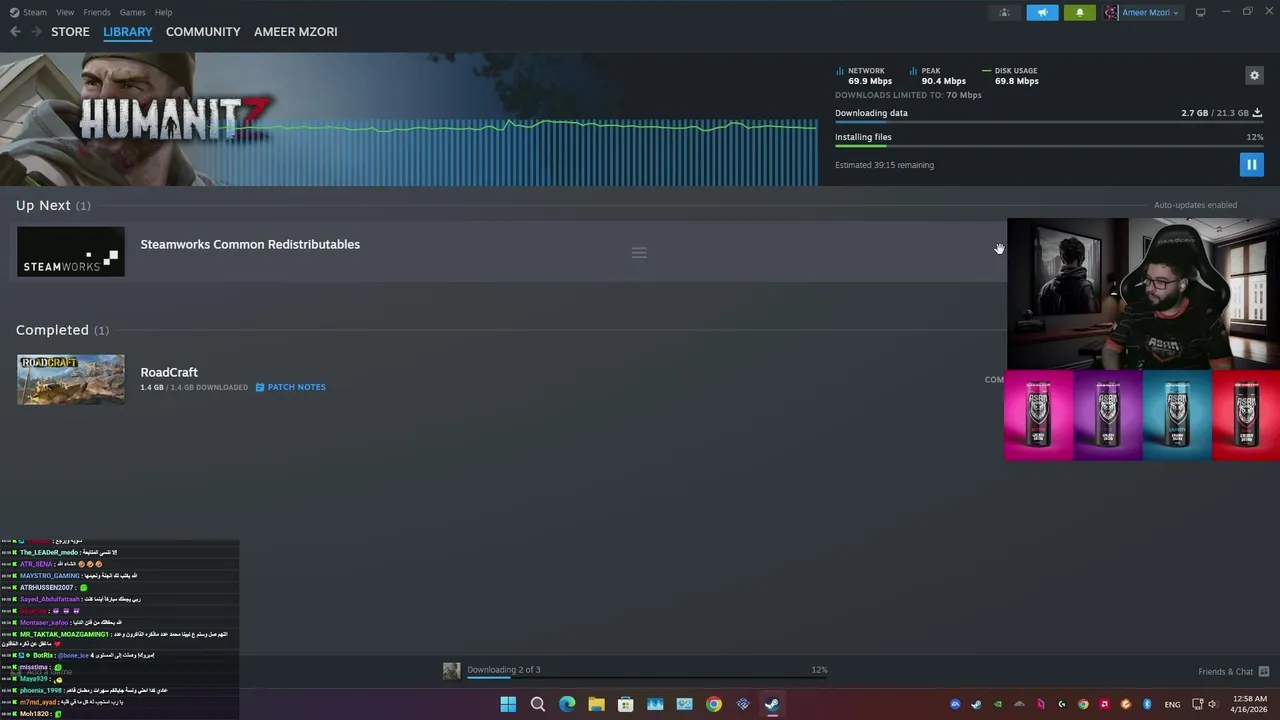
Task: Pause the HumanitZ download
Action: [1251, 164]
